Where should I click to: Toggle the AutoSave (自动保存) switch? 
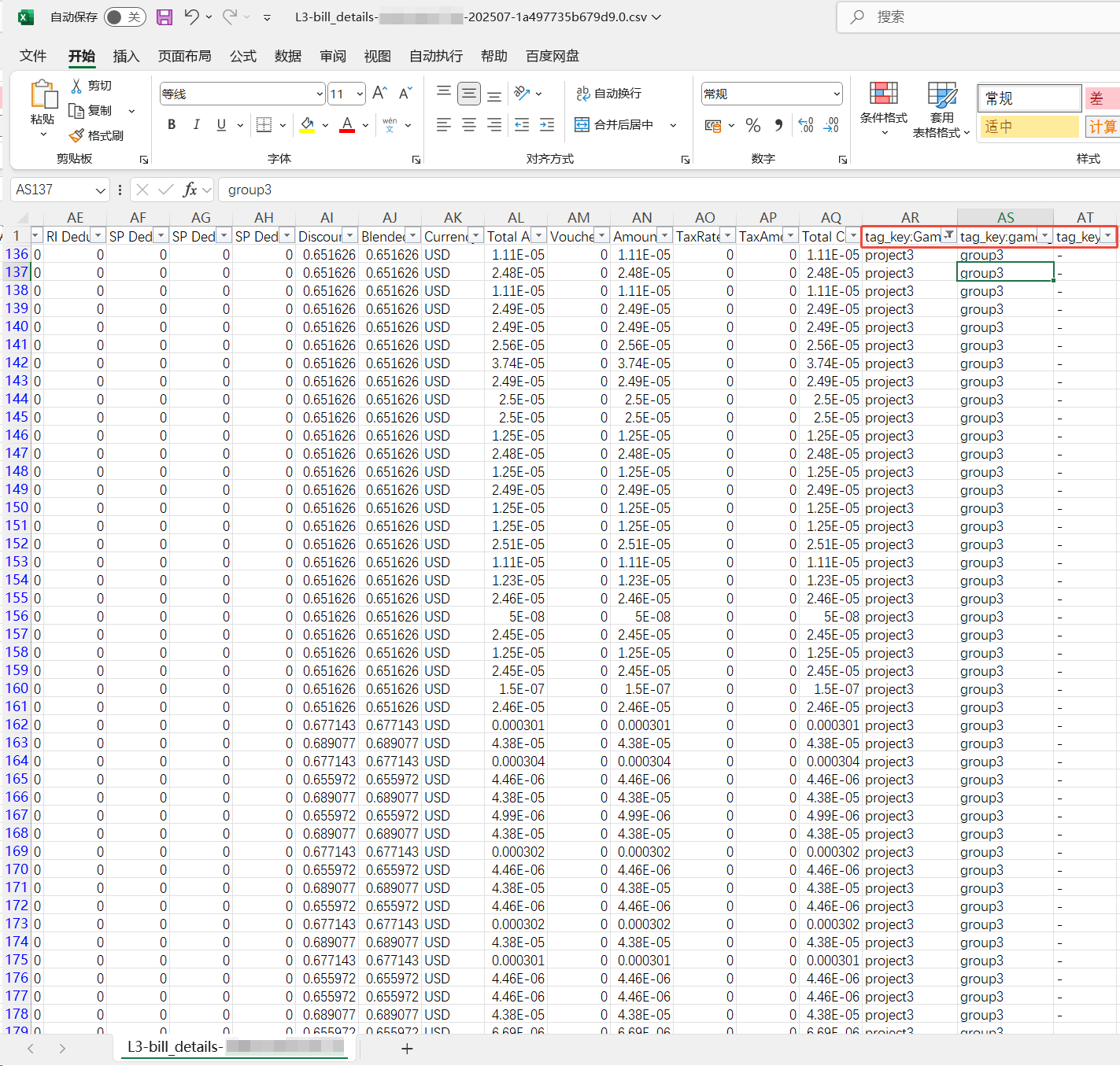click(124, 17)
